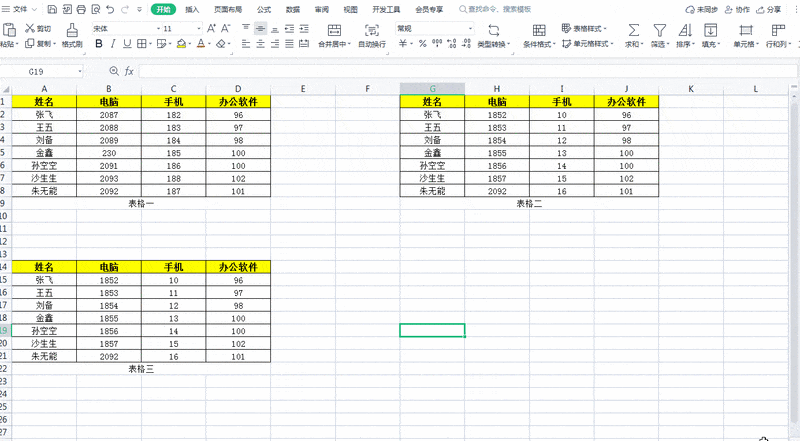Increase indent in the alignment group

pos(304,29)
